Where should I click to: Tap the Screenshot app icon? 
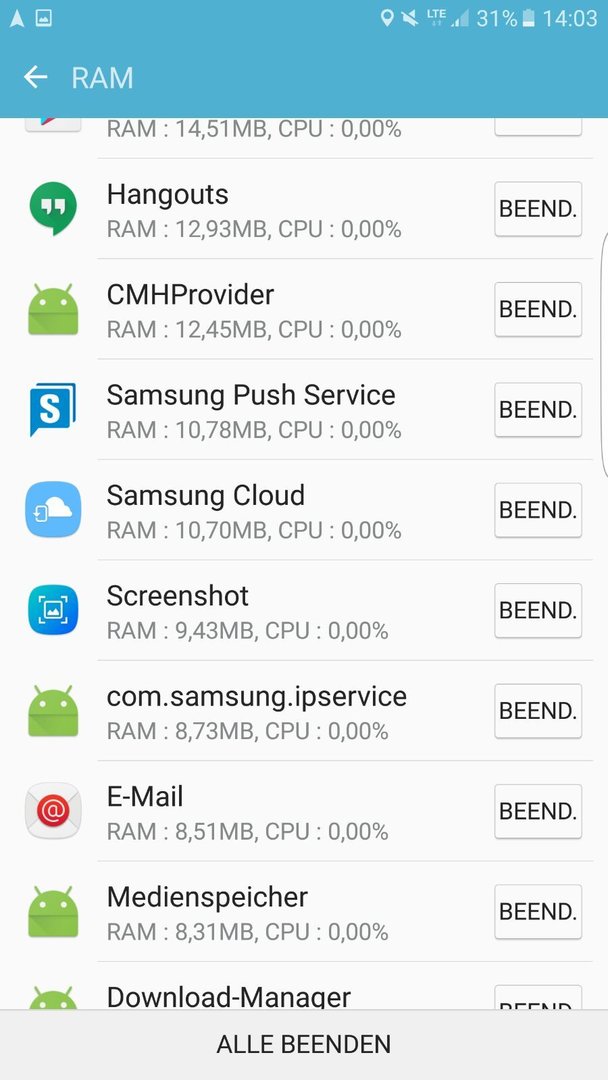pyautogui.click(x=53, y=610)
